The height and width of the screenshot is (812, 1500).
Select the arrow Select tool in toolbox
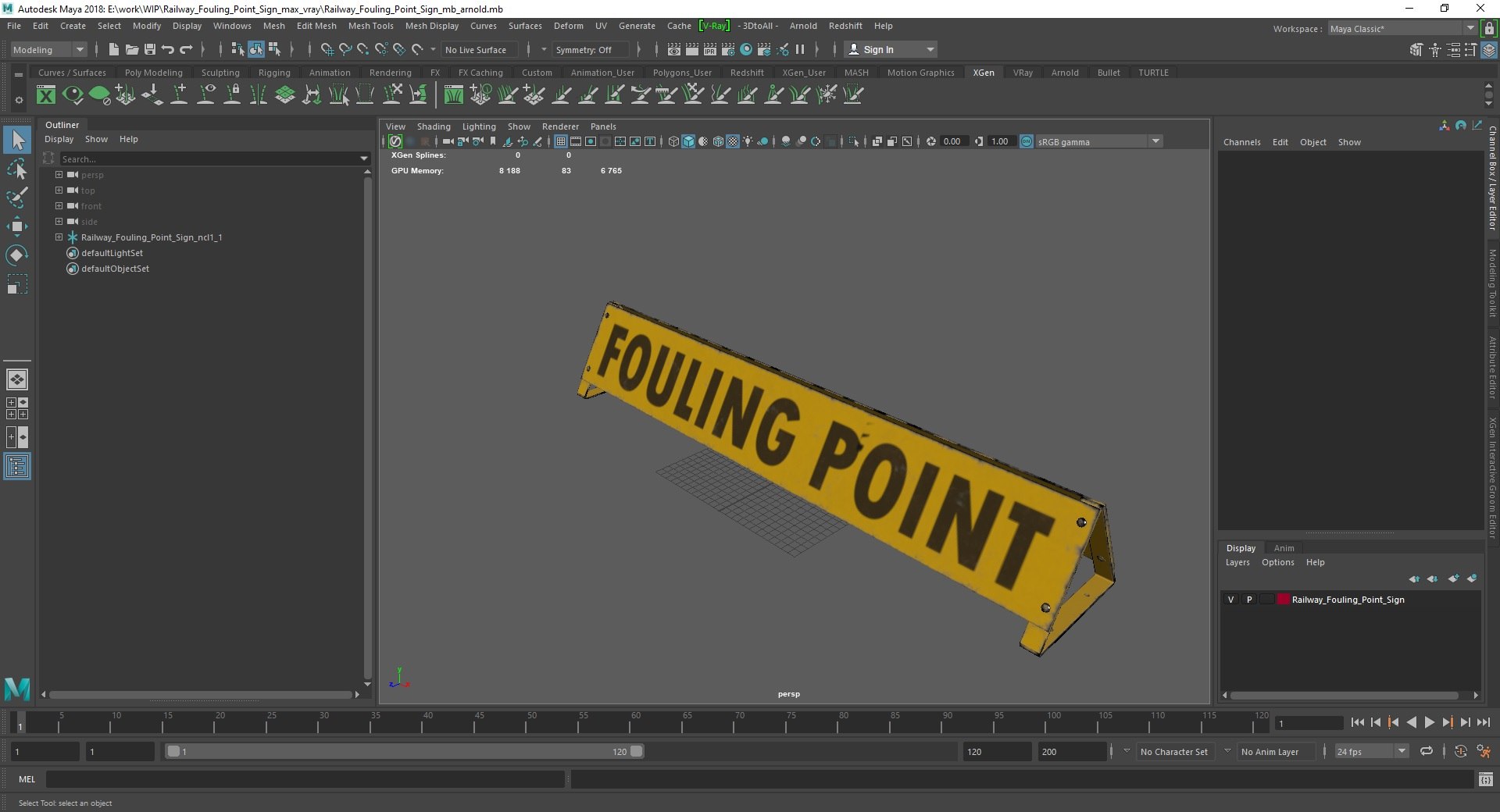coord(17,140)
